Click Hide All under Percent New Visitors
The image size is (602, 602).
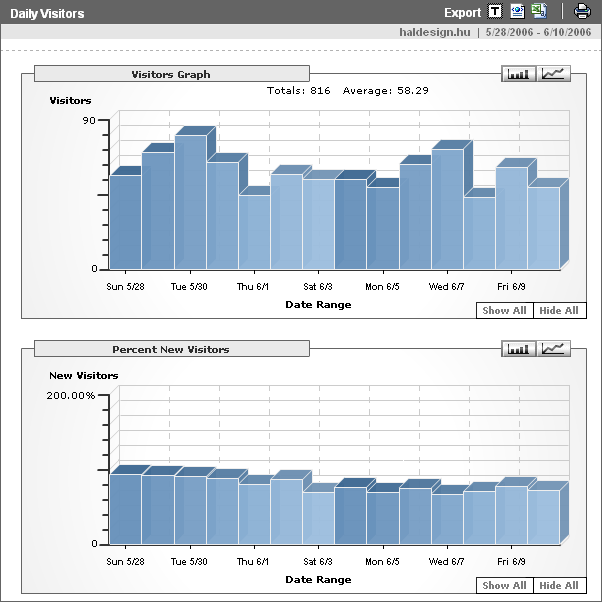click(x=559, y=586)
